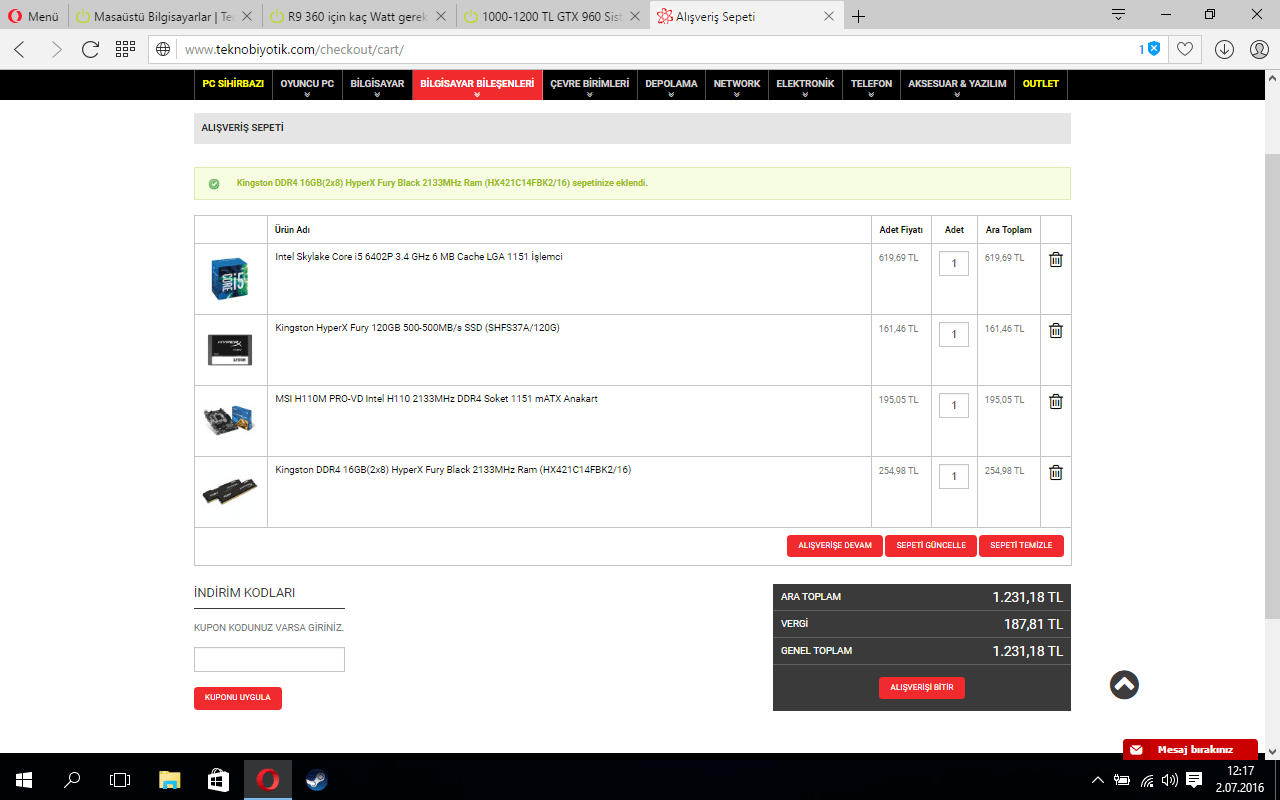
Task: Expand the ÇEVRE BİRİMLERİ dropdown menu
Action: (x=590, y=85)
